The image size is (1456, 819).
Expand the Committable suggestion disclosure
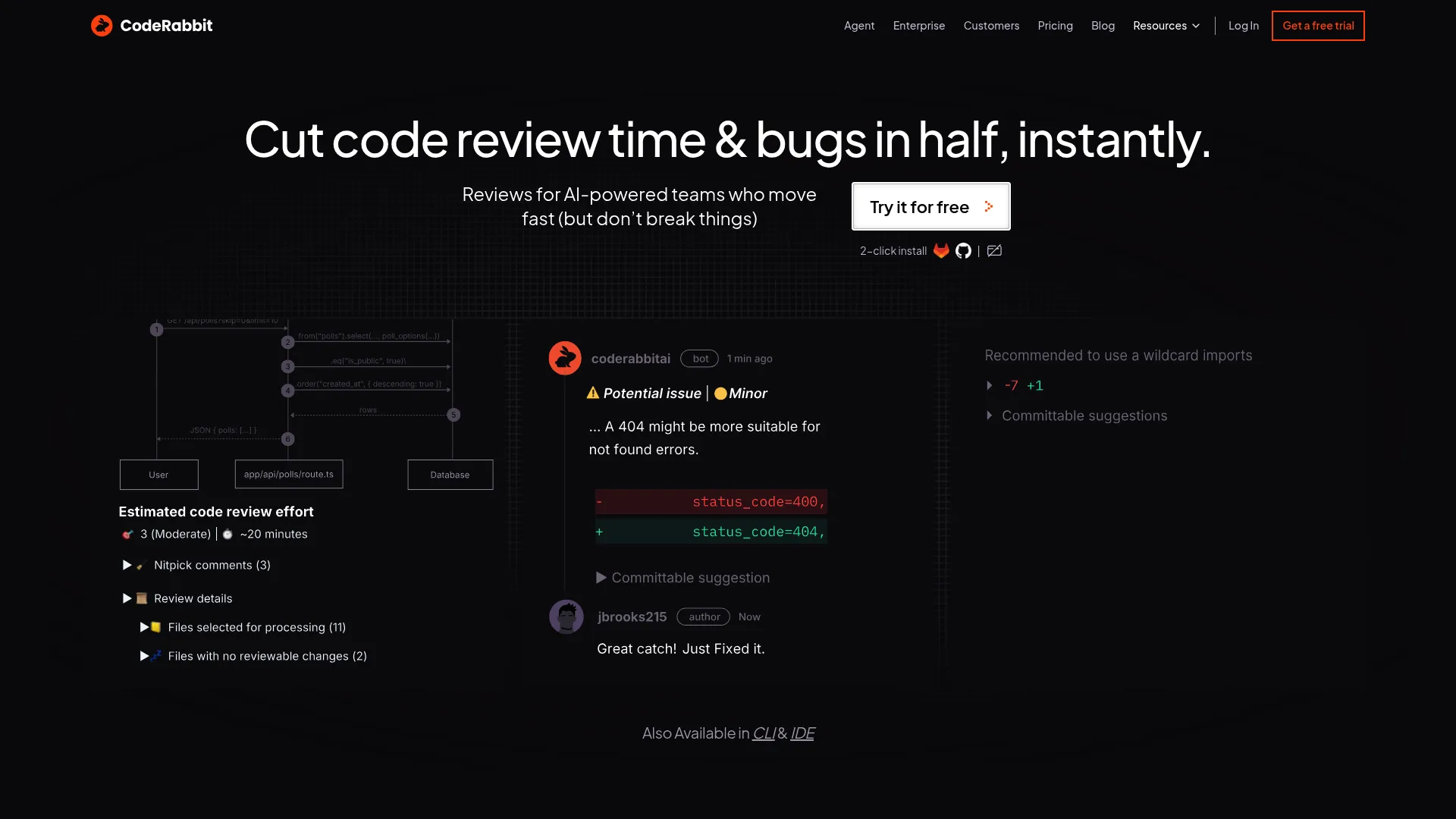coord(601,578)
